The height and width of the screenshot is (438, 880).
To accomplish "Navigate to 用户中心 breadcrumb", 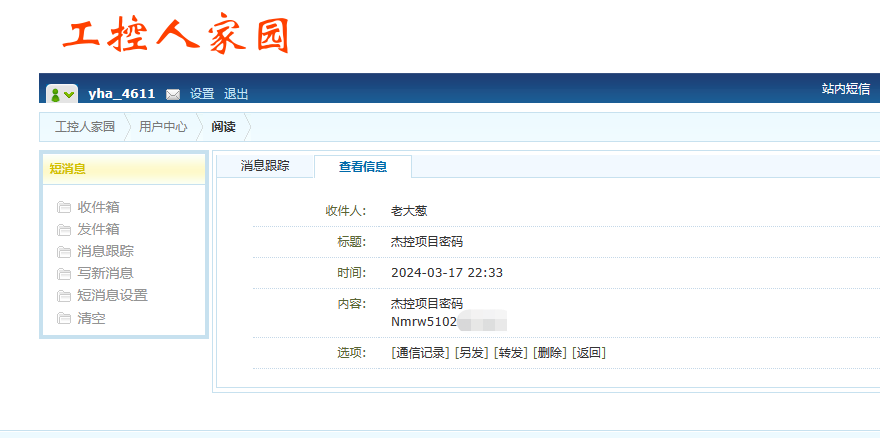I will (x=163, y=127).
